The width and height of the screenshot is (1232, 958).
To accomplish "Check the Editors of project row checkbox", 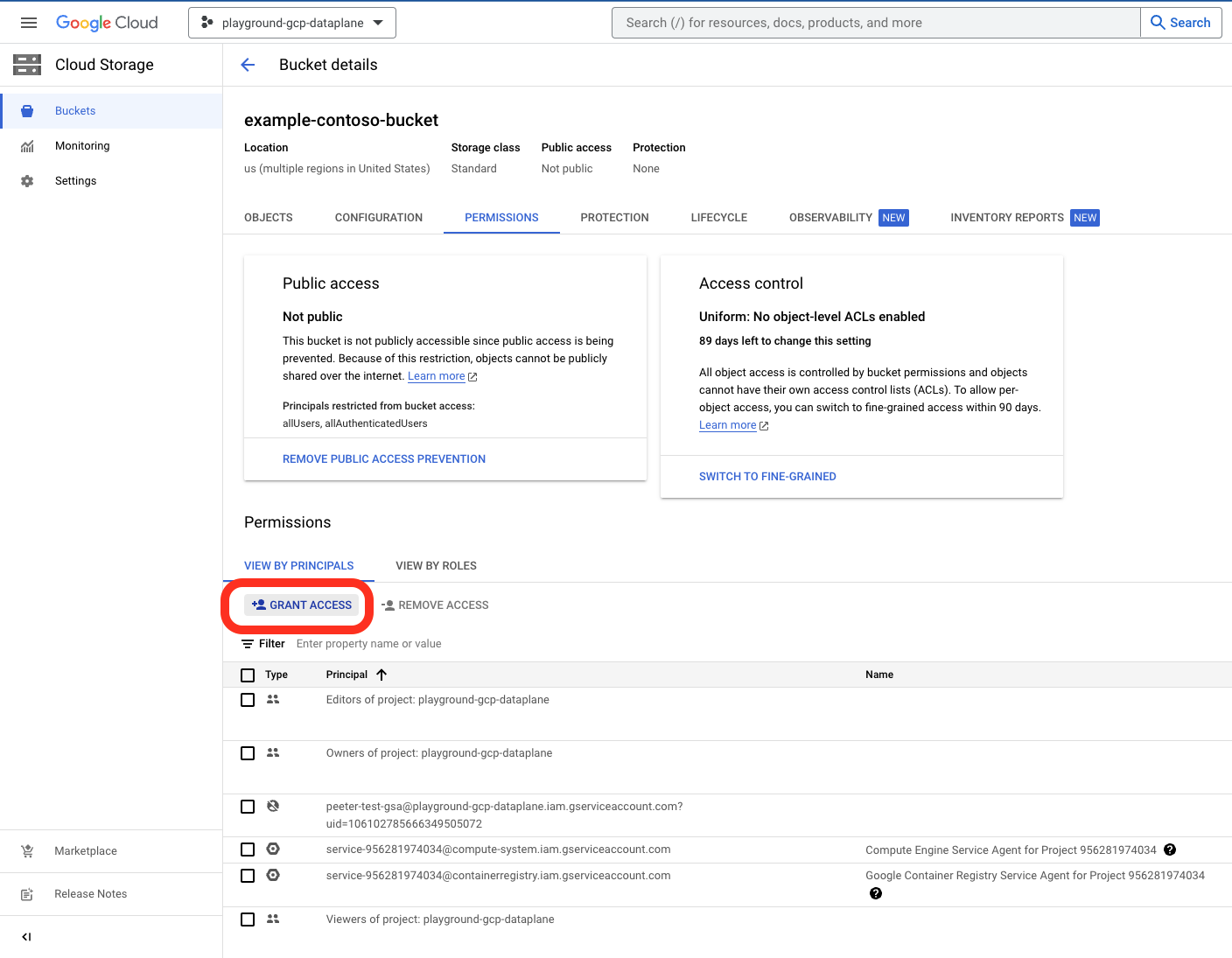I will point(248,700).
